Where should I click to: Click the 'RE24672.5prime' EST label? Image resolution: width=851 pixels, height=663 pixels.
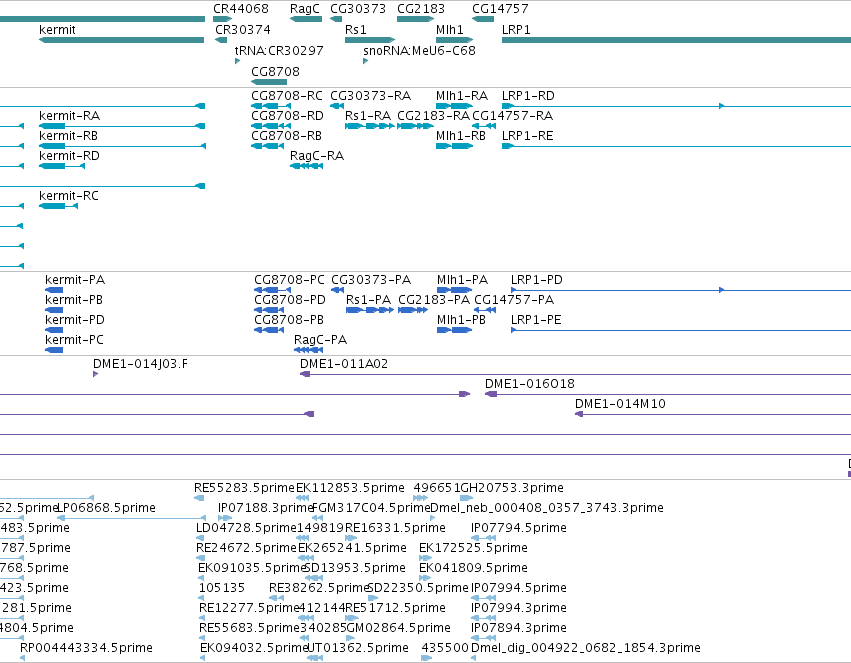(246, 549)
